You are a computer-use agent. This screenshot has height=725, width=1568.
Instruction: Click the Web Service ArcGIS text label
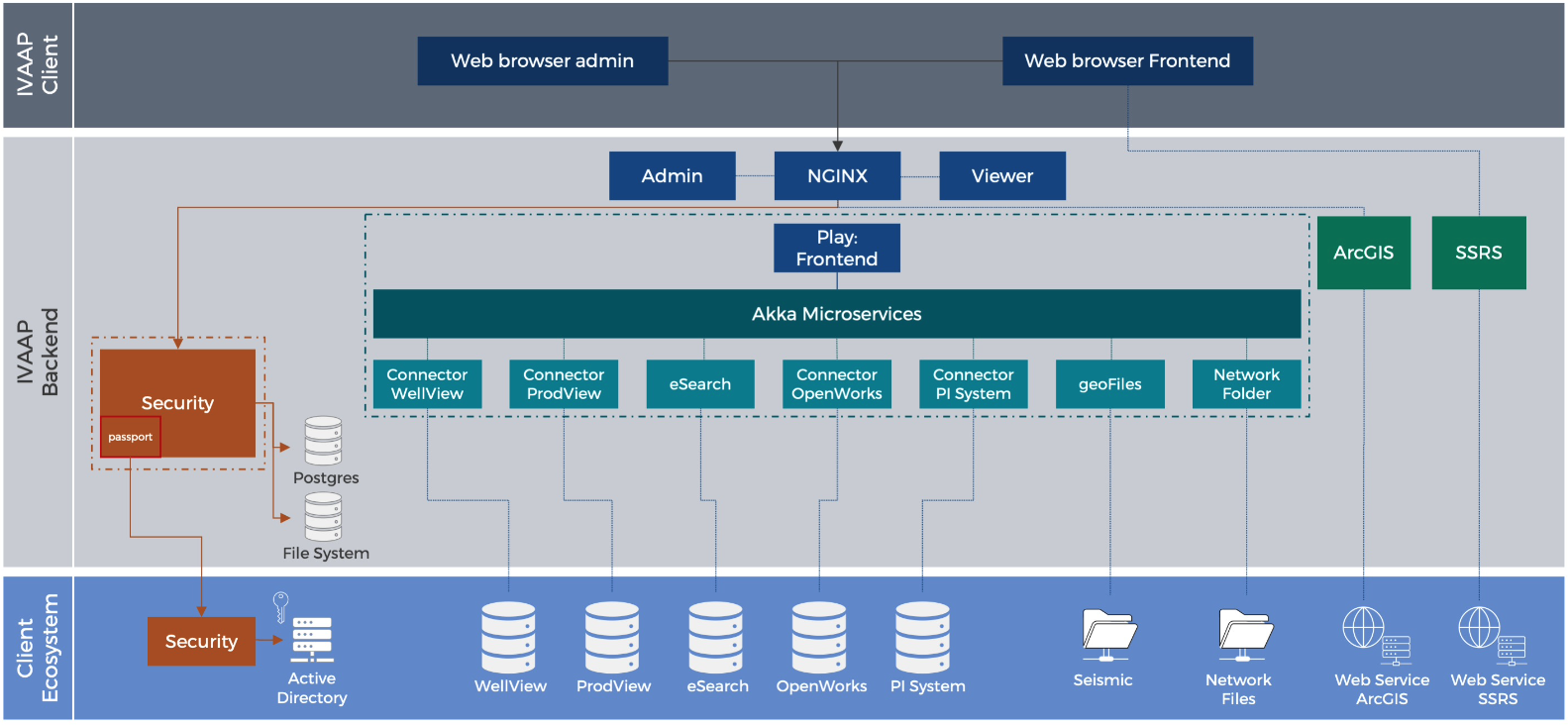[1382, 689]
